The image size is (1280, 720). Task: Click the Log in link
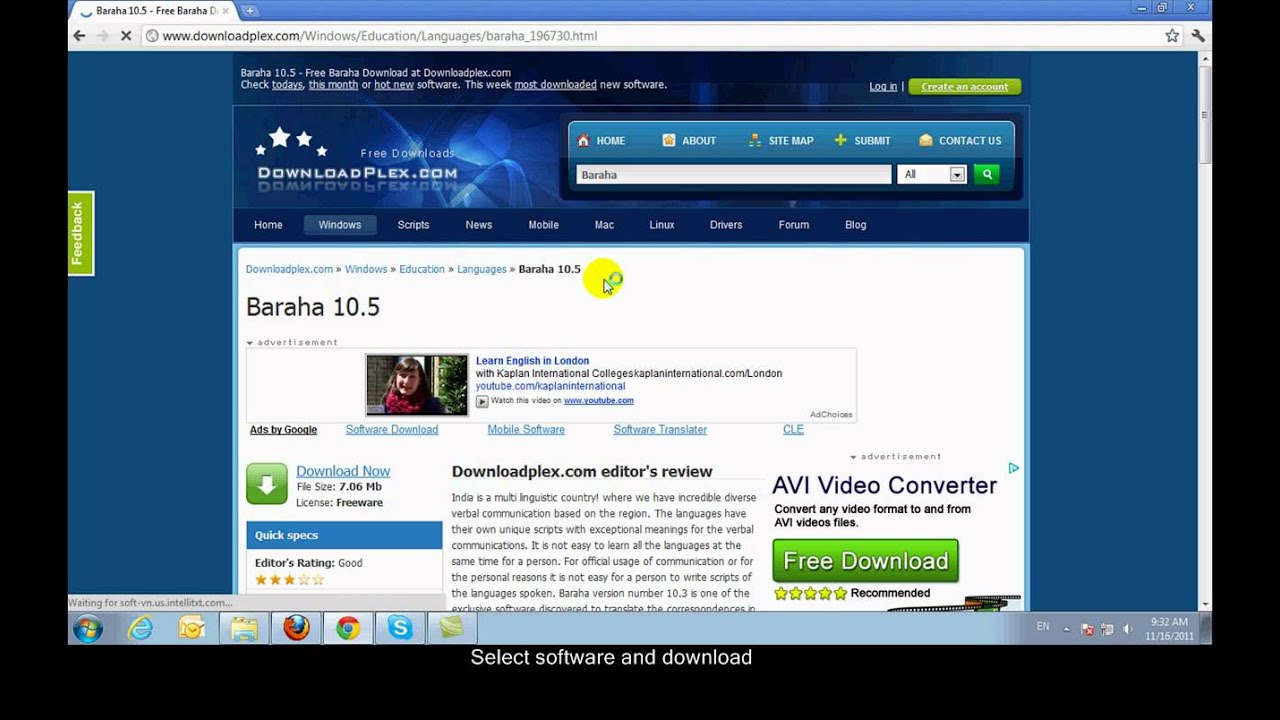[x=883, y=87]
